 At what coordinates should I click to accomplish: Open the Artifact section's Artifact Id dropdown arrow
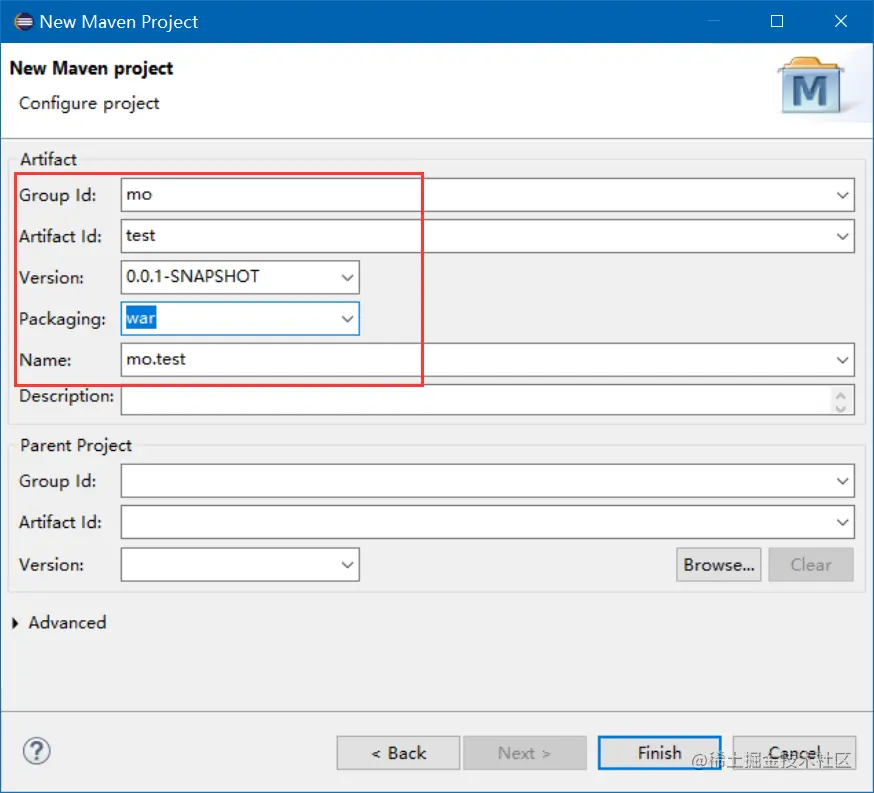842,236
